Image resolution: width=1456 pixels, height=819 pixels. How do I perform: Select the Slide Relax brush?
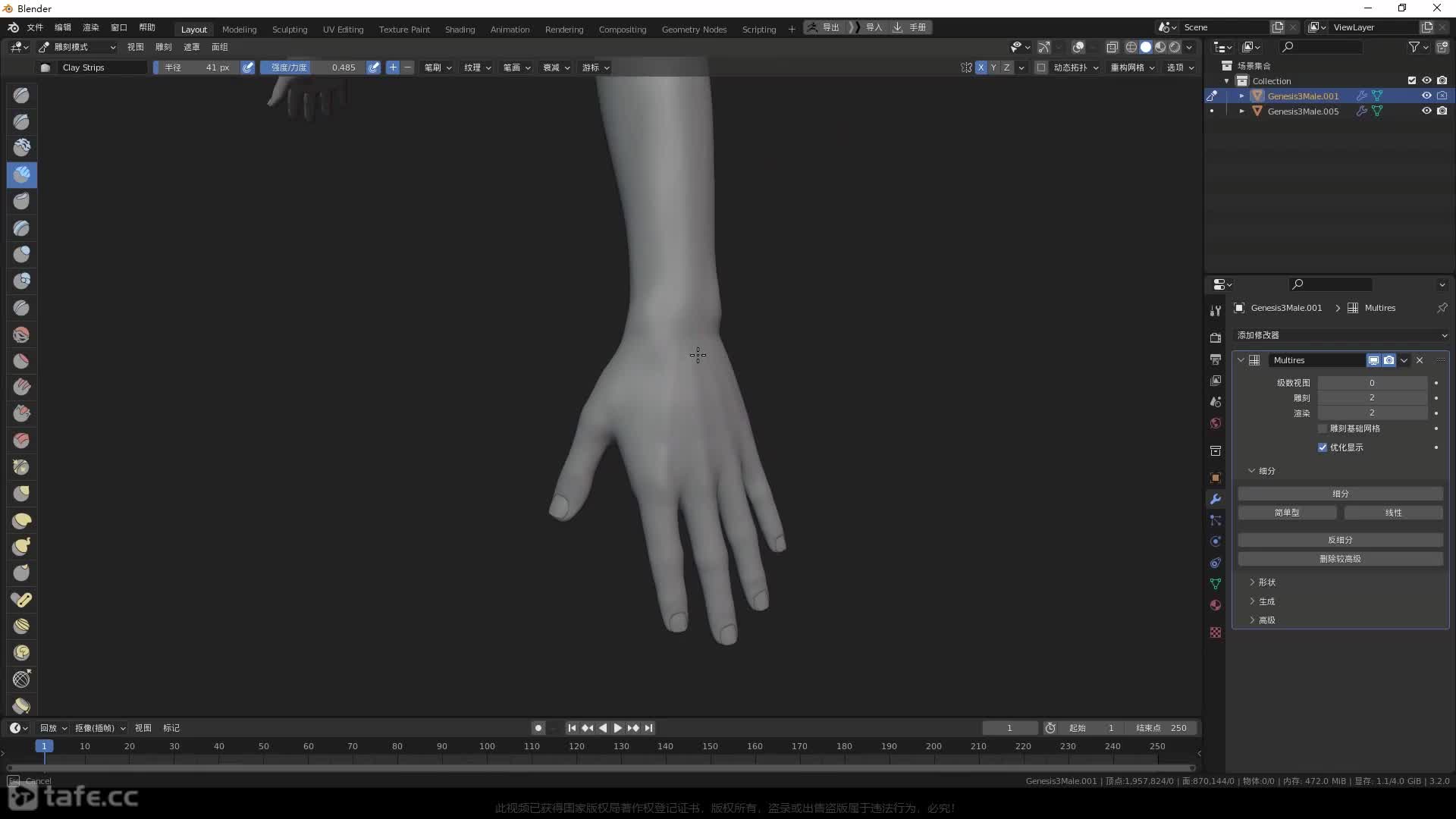tap(21, 679)
